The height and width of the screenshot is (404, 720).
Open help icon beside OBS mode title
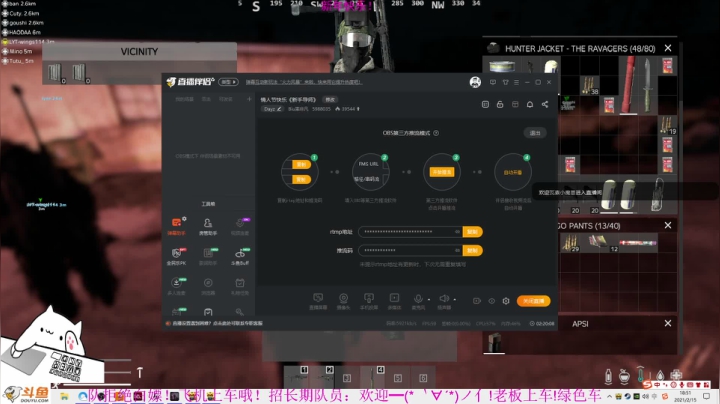pyautogui.click(x=436, y=133)
